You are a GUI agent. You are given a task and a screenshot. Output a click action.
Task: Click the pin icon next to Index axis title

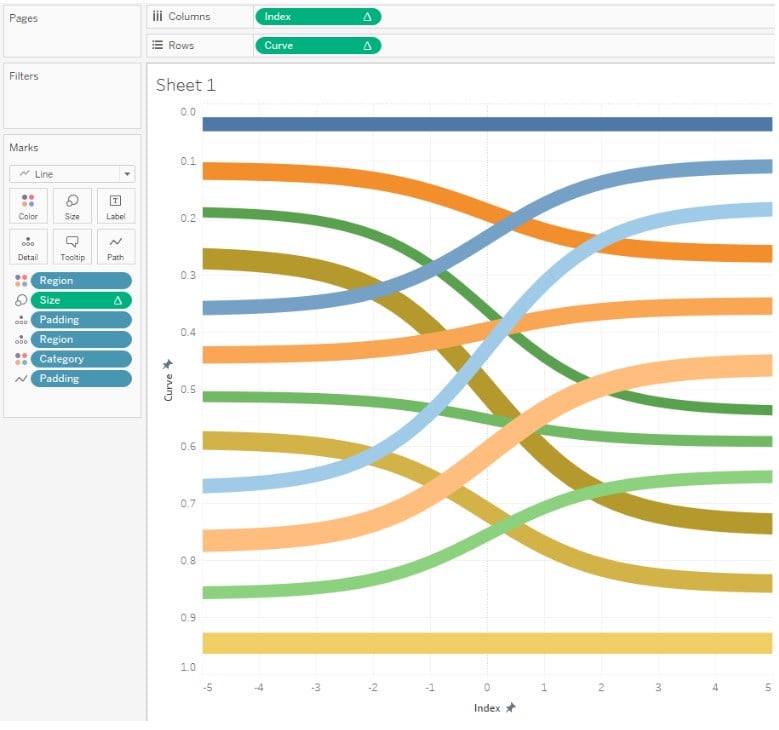click(511, 708)
